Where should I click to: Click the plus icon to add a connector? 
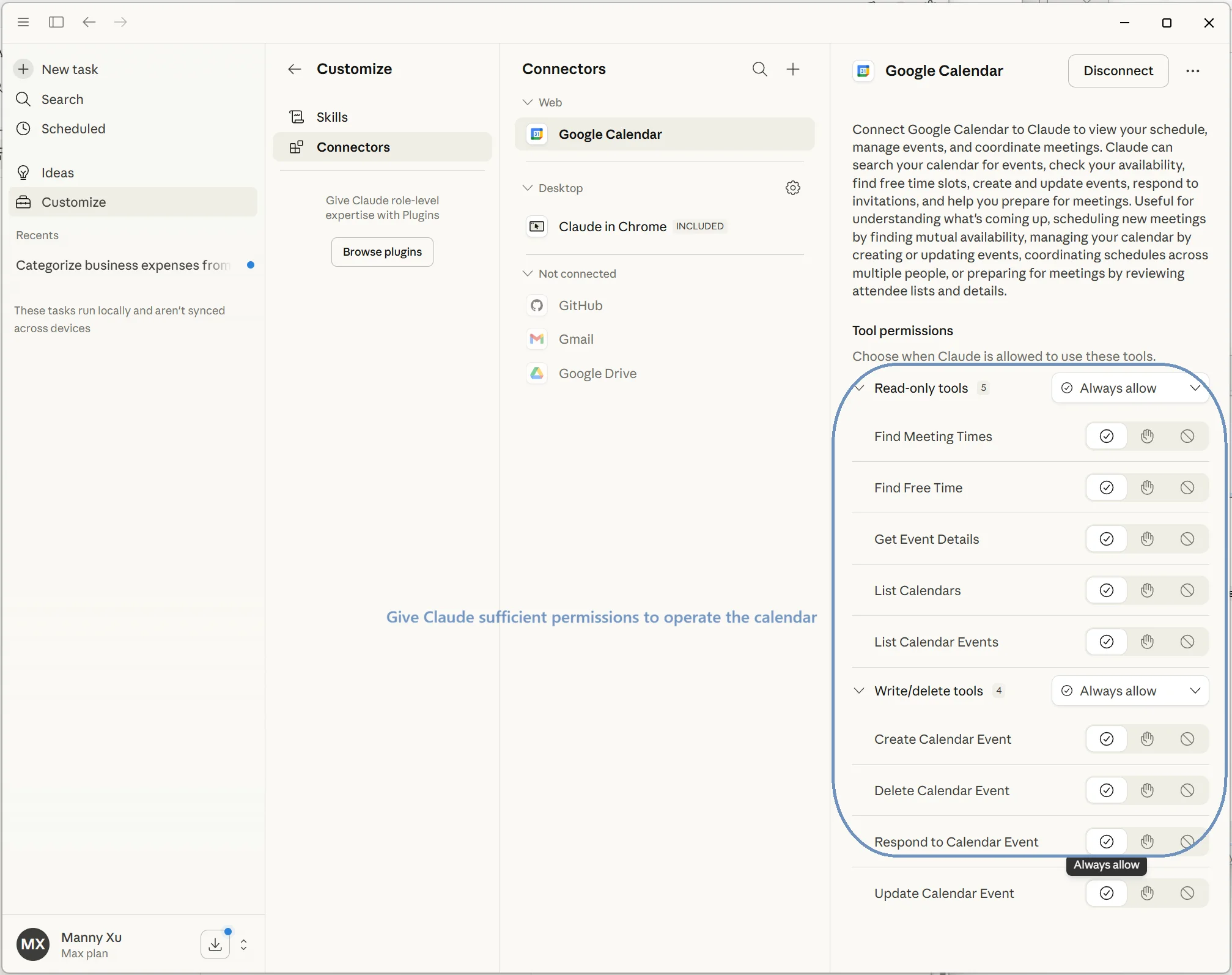pyautogui.click(x=793, y=69)
